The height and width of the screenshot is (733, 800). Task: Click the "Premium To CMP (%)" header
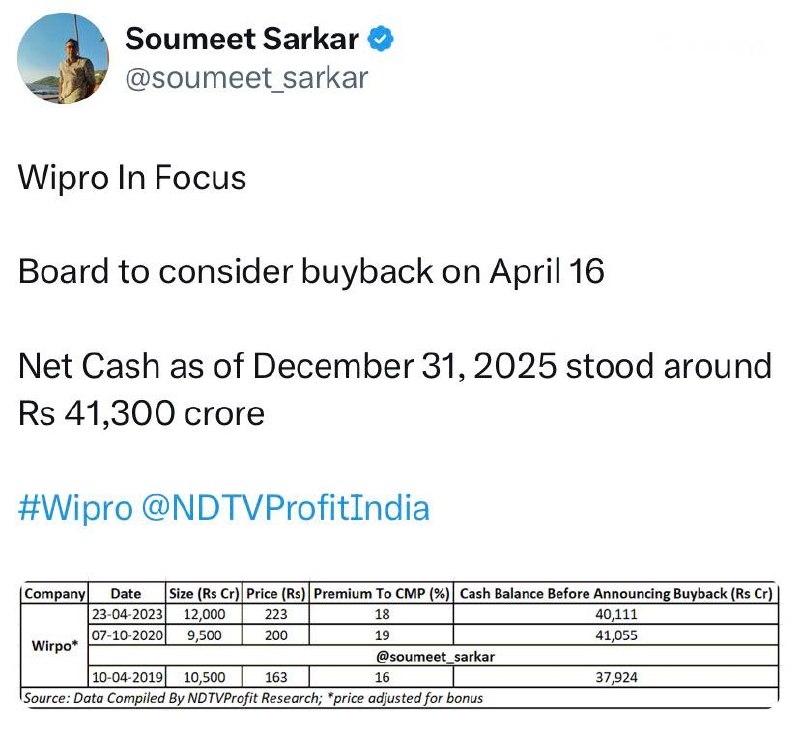point(380,594)
